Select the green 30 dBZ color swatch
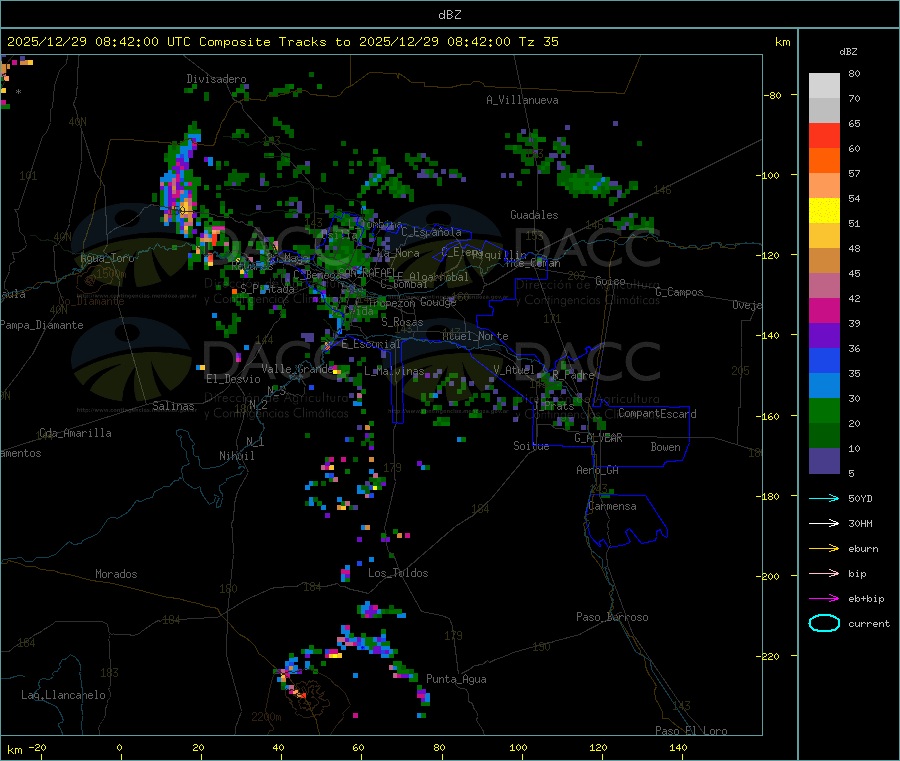Screen dimensions: 900x761 click(x=824, y=410)
